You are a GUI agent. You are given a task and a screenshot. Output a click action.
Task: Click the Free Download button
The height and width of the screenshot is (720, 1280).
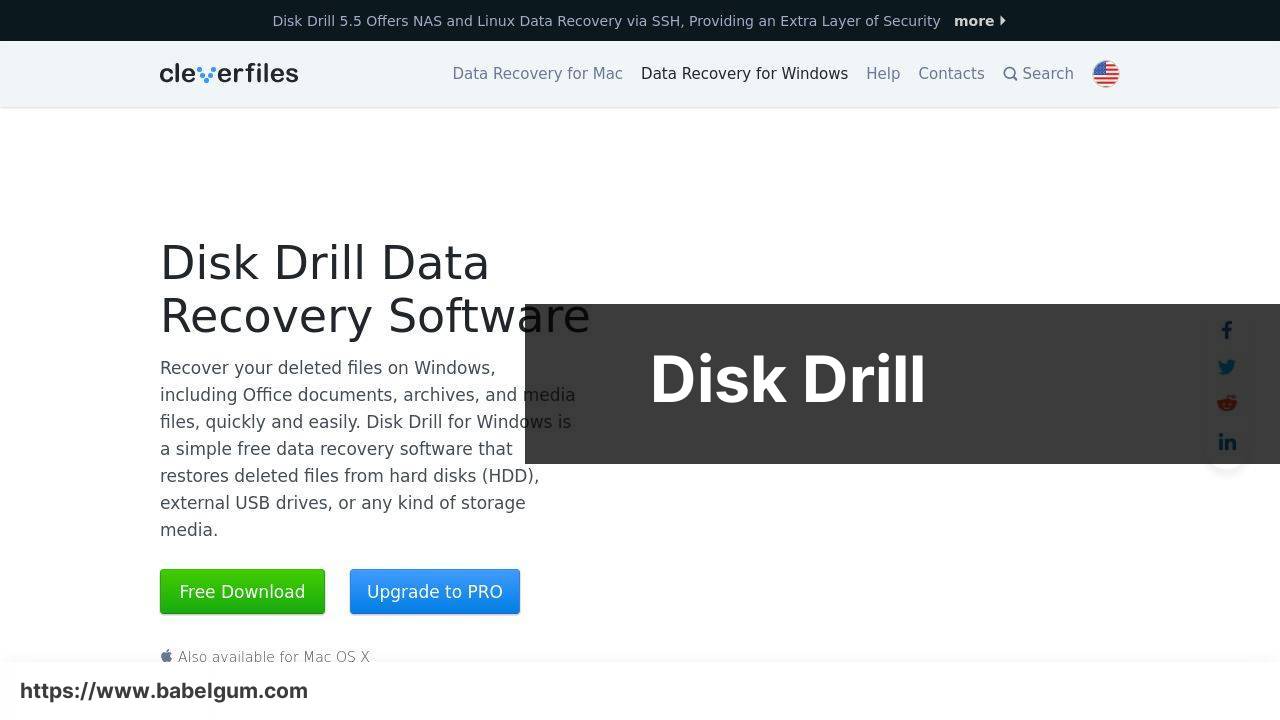(x=242, y=591)
